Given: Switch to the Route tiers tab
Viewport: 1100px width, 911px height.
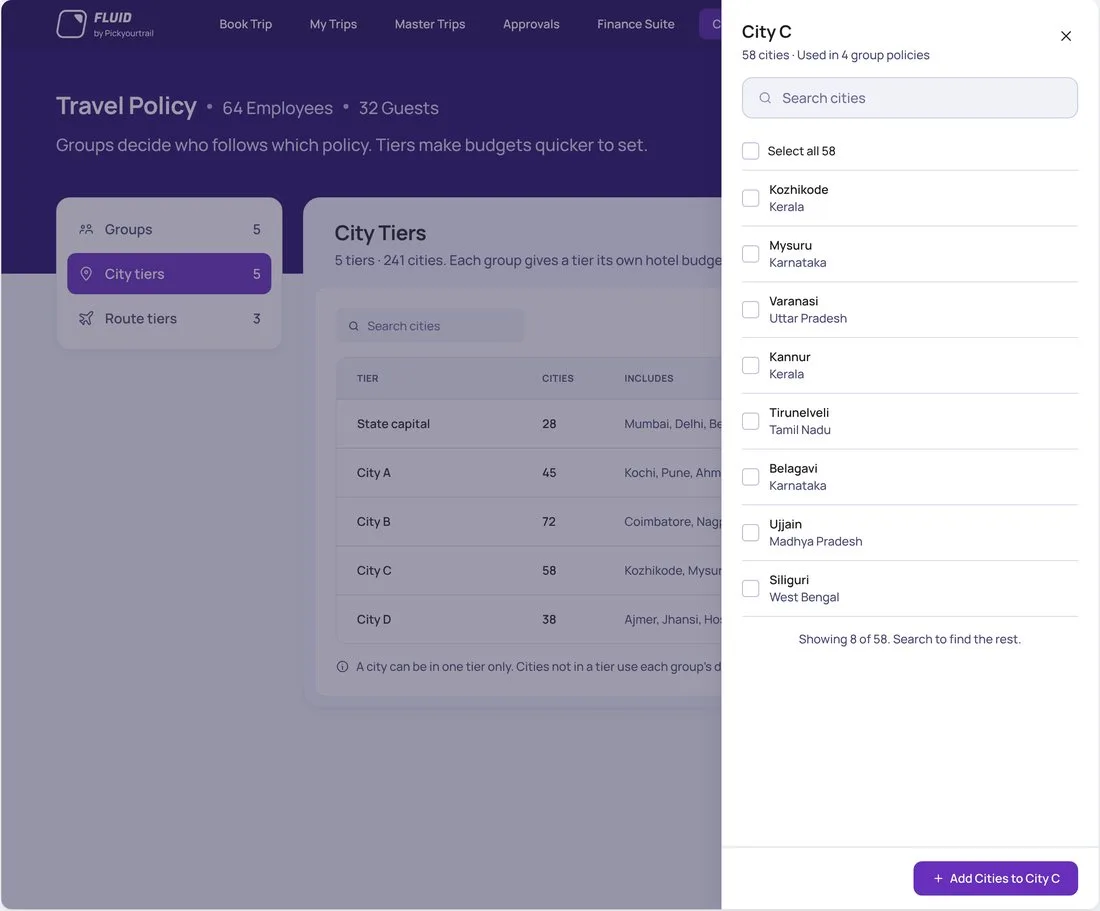Looking at the screenshot, I should (169, 318).
